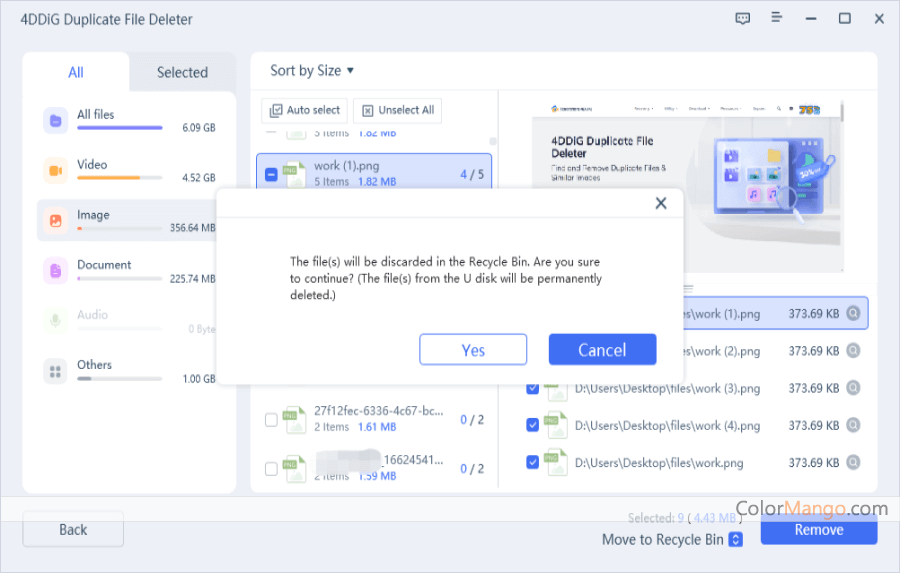Select the Image category icon
Image resolution: width=900 pixels, height=573 pixels.
point(55,221)
